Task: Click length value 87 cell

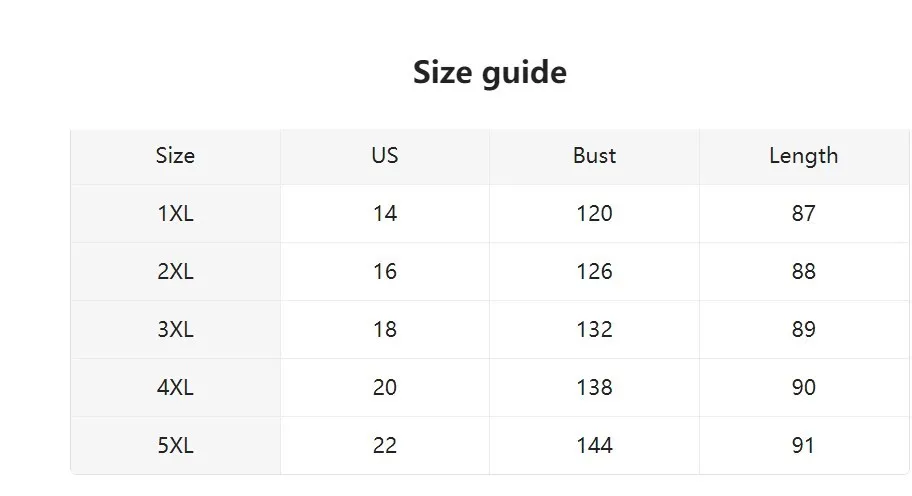Action: point(803,214)
